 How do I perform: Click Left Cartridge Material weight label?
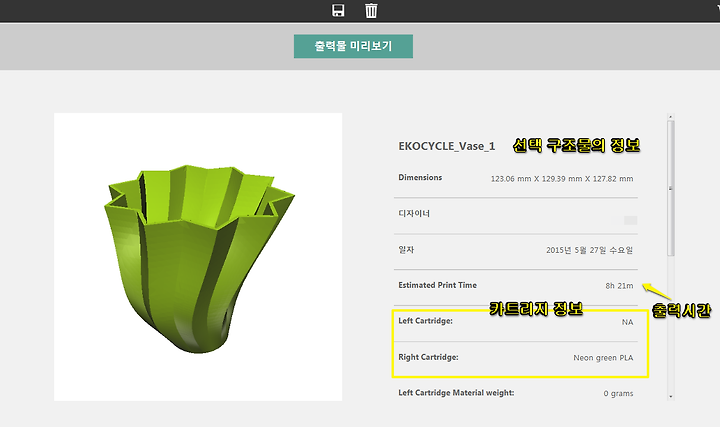pyautogui.click(x=456, y=393)
